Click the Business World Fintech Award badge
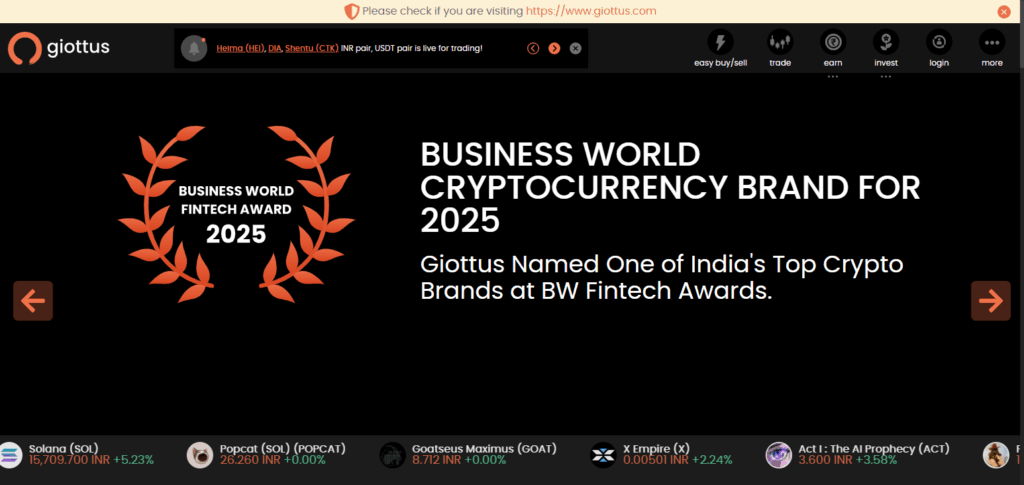This screenshot has width=1024, height=485. tap(236, 214)
